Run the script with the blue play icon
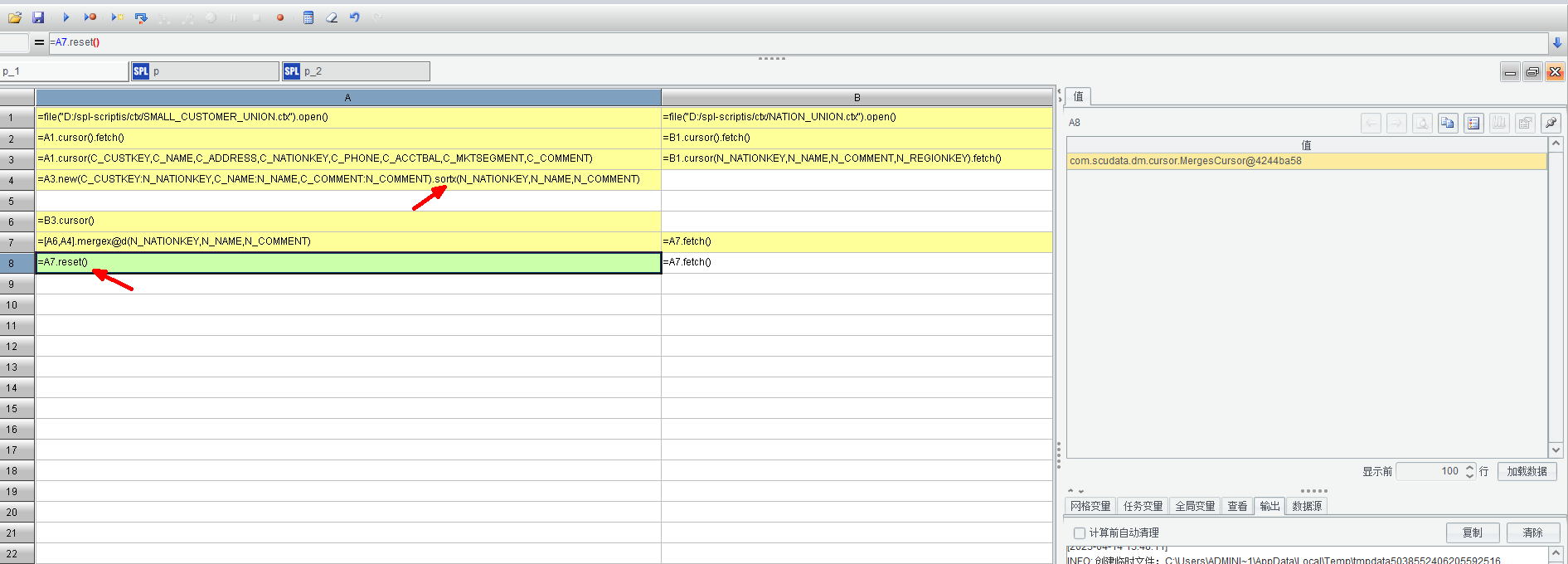1568x564 pixels. (x=66, y=17)
